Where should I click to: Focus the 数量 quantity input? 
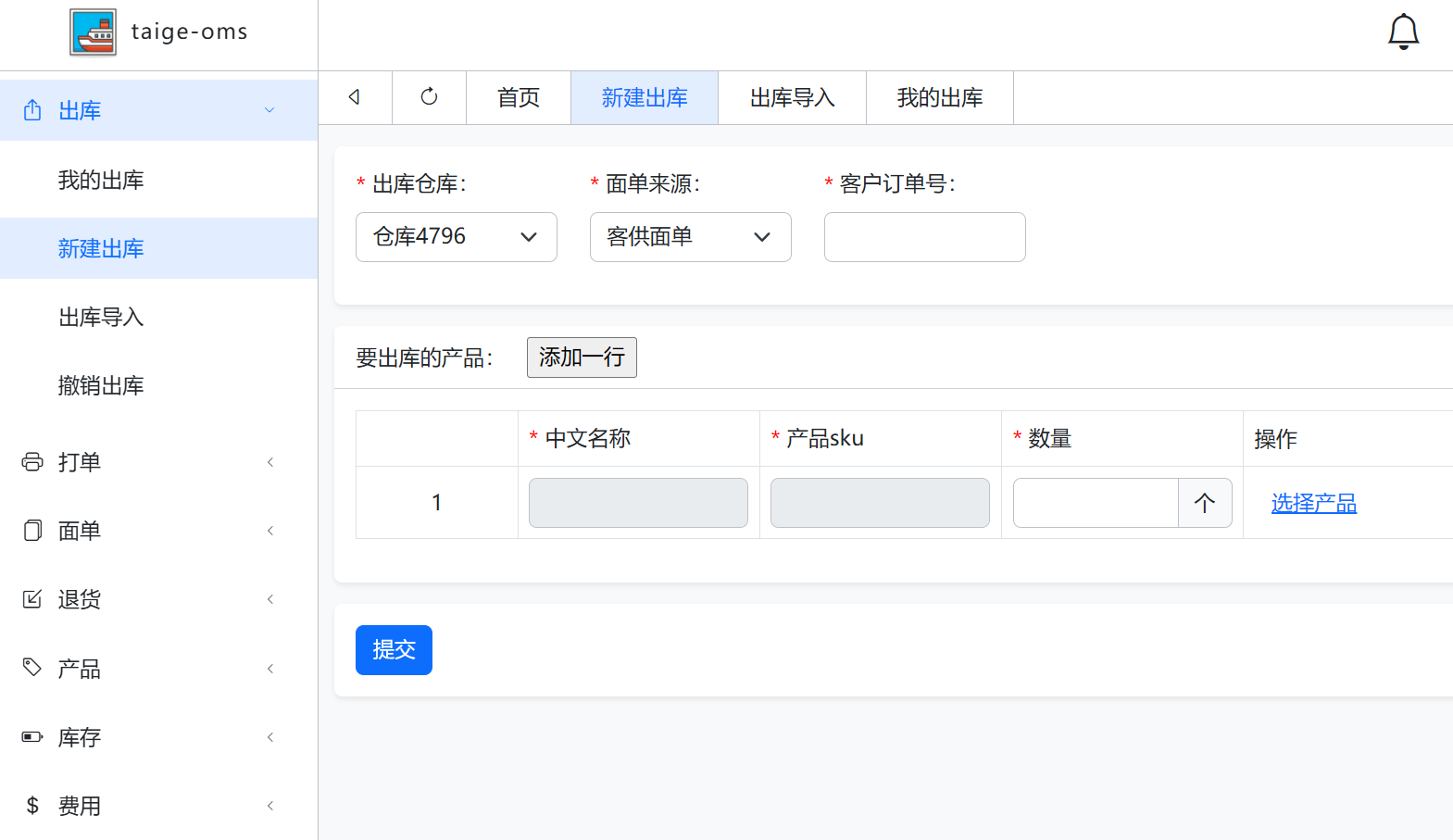1096,503
